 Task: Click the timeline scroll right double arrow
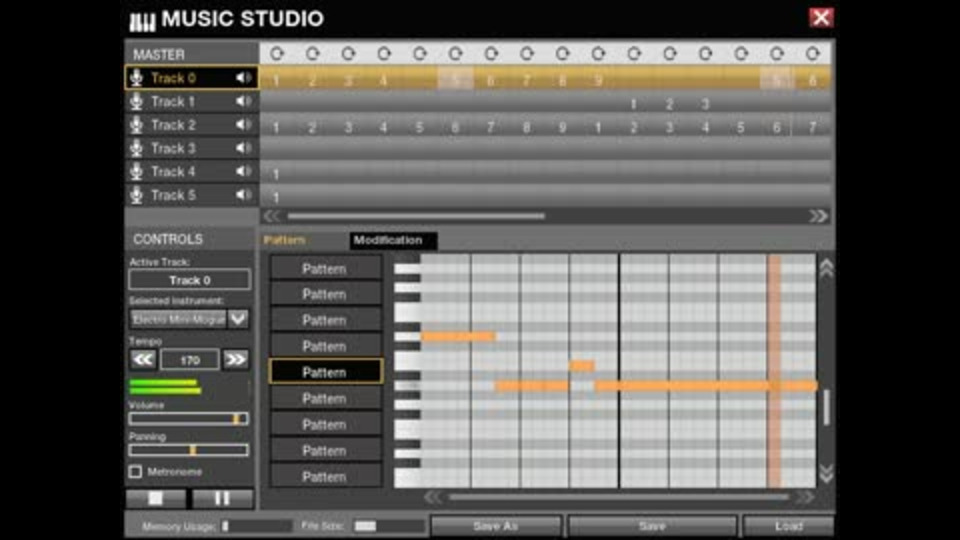point(819,216)
